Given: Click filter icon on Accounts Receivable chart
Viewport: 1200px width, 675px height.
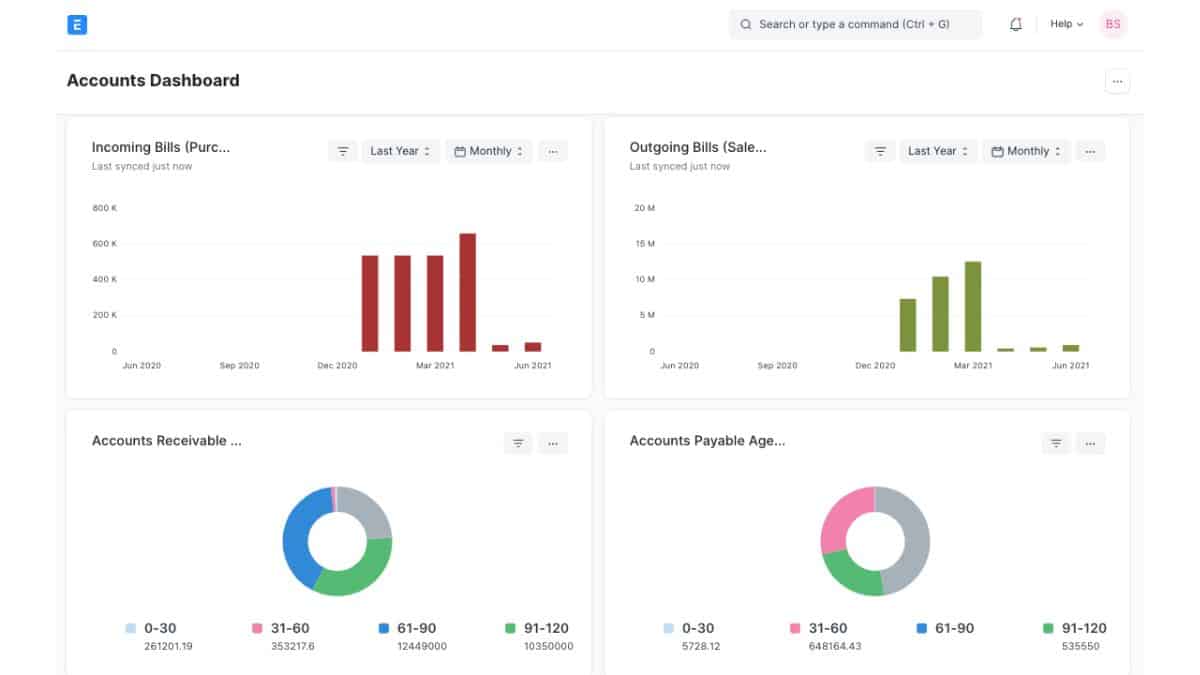Looking at the screenshot, I should click(x=518, y=443).
